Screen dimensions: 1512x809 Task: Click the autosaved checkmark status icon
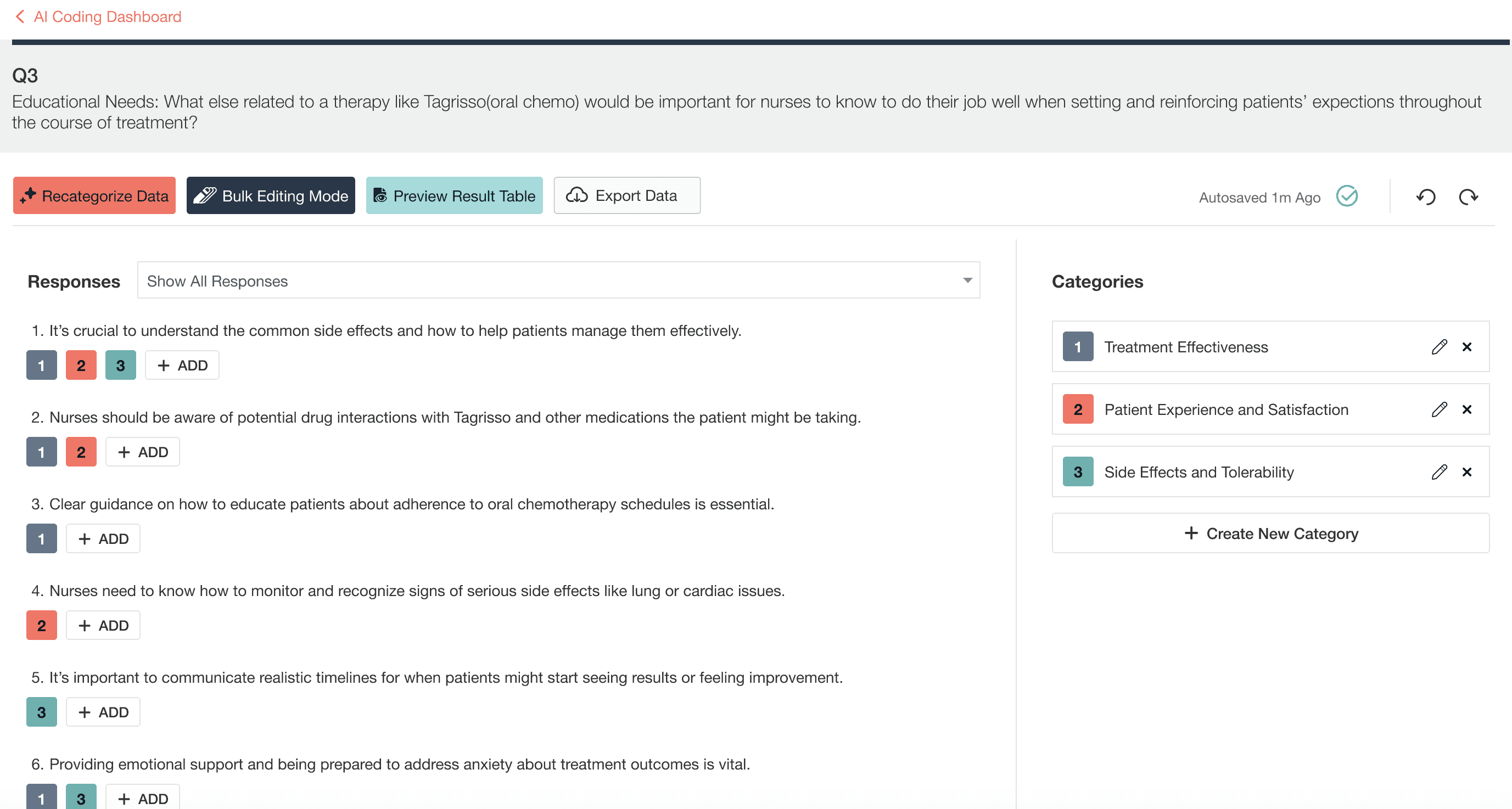tap(1347, 196)
